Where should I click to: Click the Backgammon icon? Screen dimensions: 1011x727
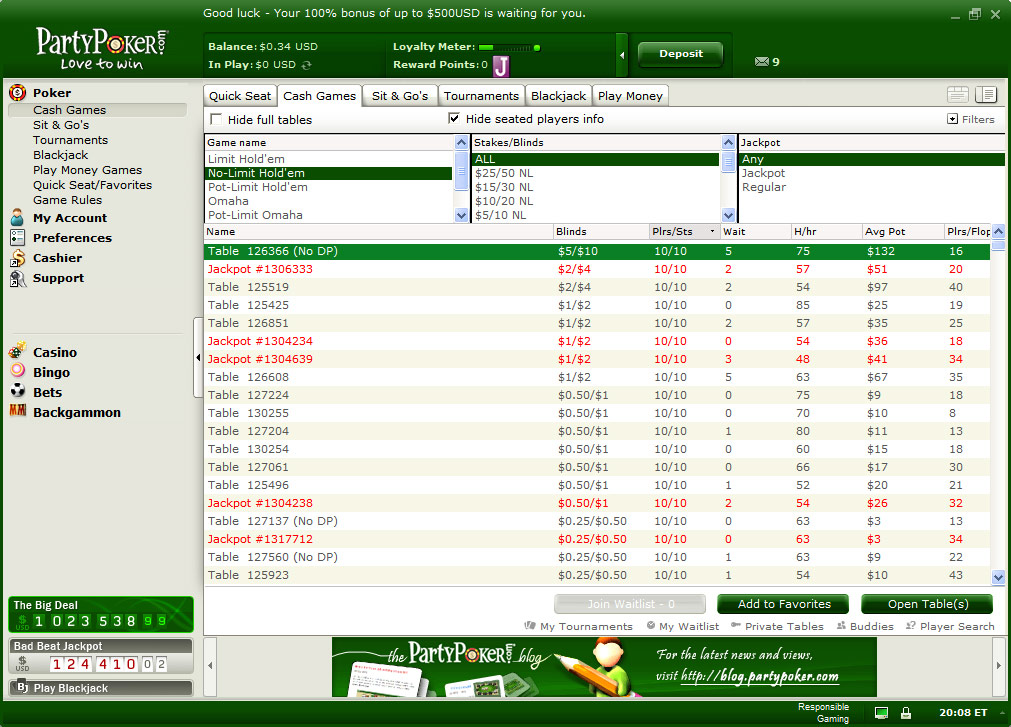click(x=17, y=410)
